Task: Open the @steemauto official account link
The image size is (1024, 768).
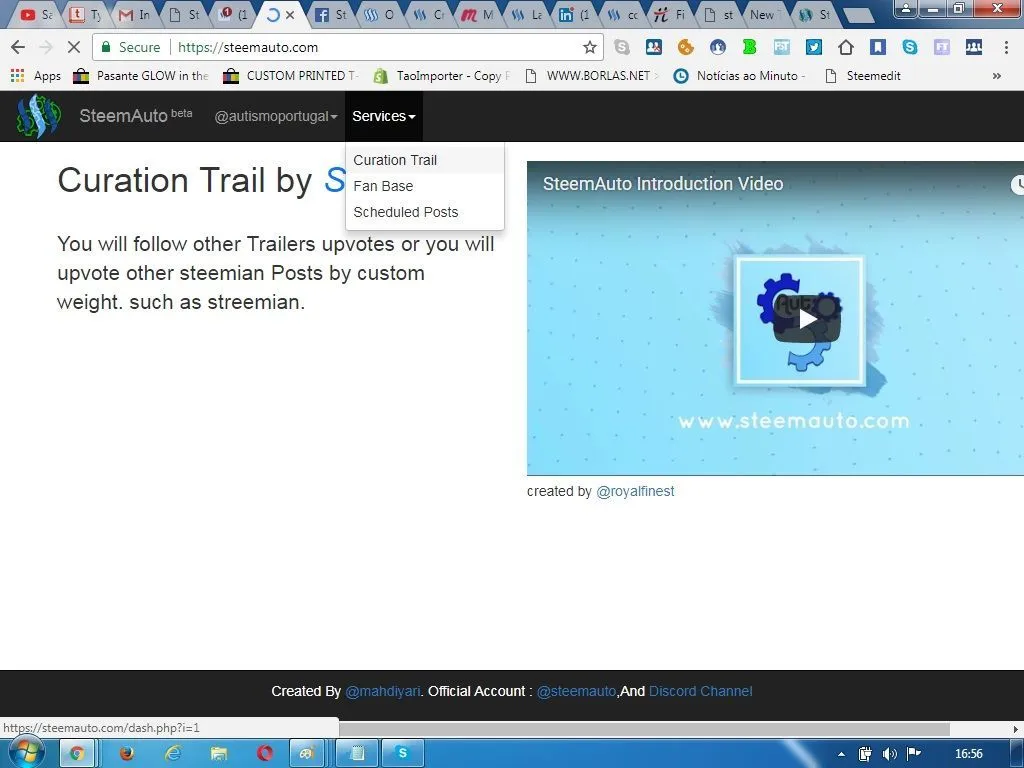Action: click(x=576, y=691)
